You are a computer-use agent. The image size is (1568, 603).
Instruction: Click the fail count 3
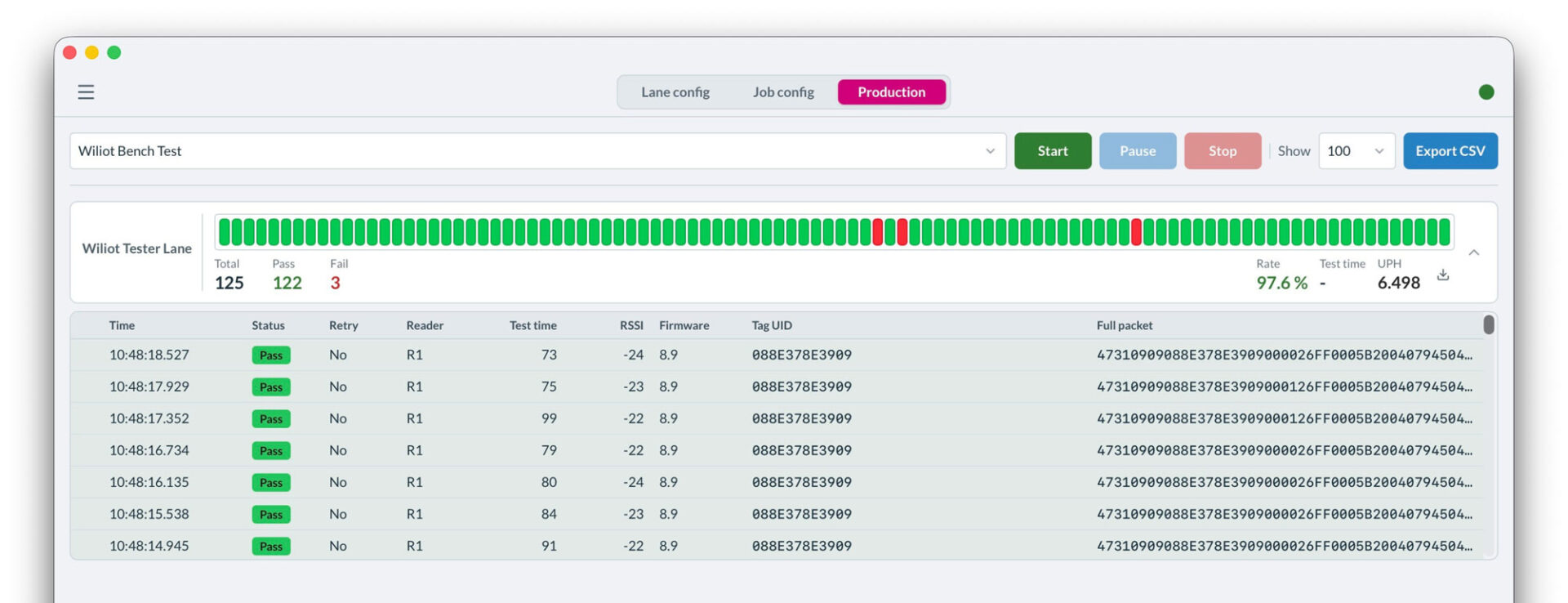[x=335, y=283]
